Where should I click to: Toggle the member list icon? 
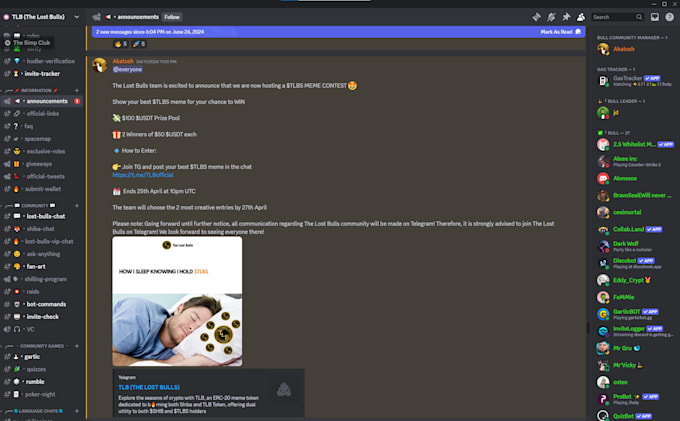581,17
